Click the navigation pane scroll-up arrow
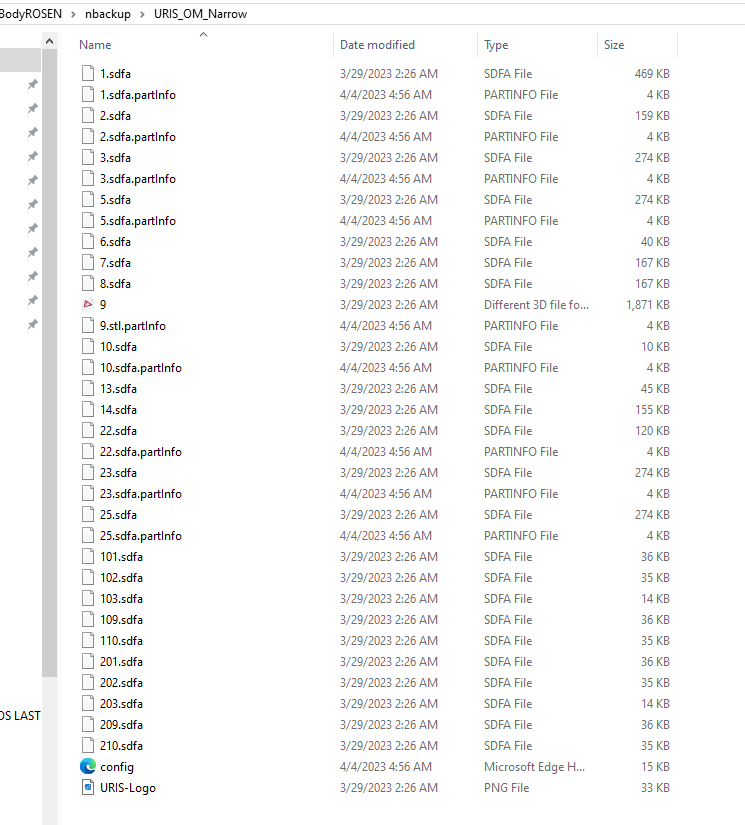 (49, 41)
